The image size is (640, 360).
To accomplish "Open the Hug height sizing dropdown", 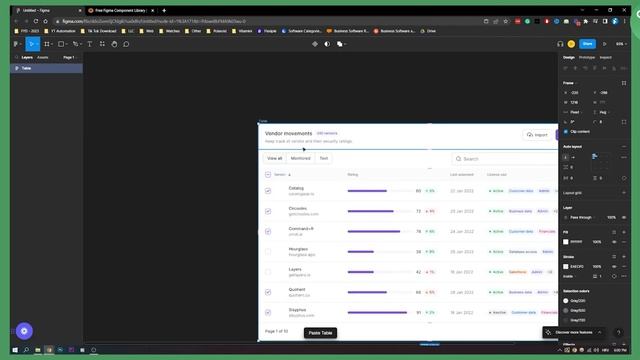I will coord(604,112).
